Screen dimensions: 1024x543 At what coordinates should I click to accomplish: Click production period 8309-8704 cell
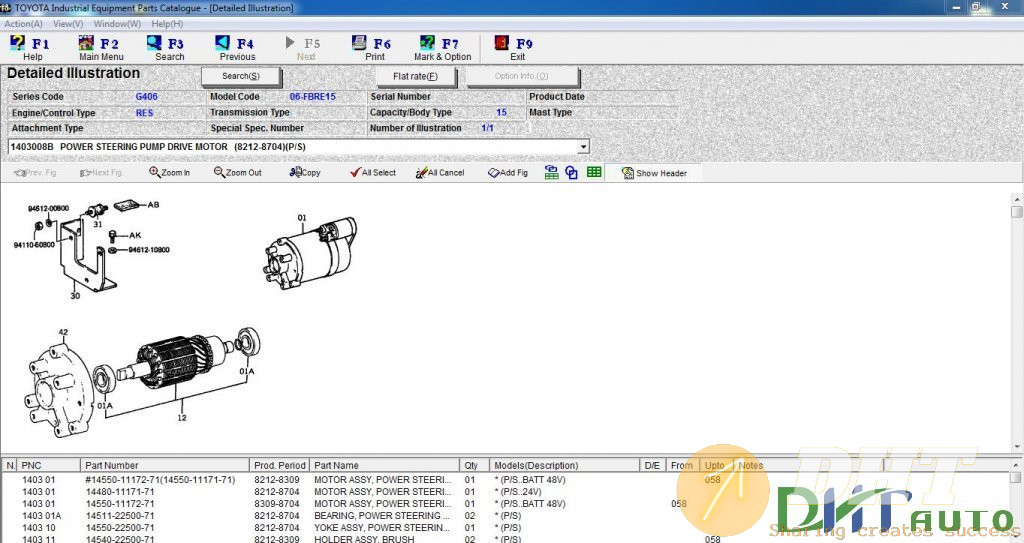tap(277, 504)
